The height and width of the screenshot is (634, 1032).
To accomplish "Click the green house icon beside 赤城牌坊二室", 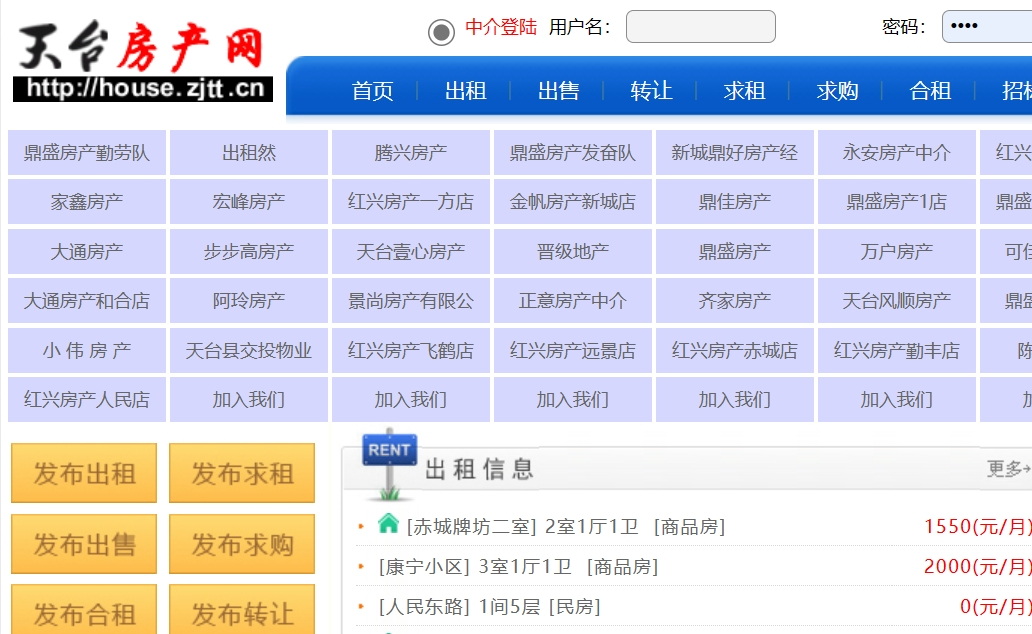I will (x=388, y=524).
